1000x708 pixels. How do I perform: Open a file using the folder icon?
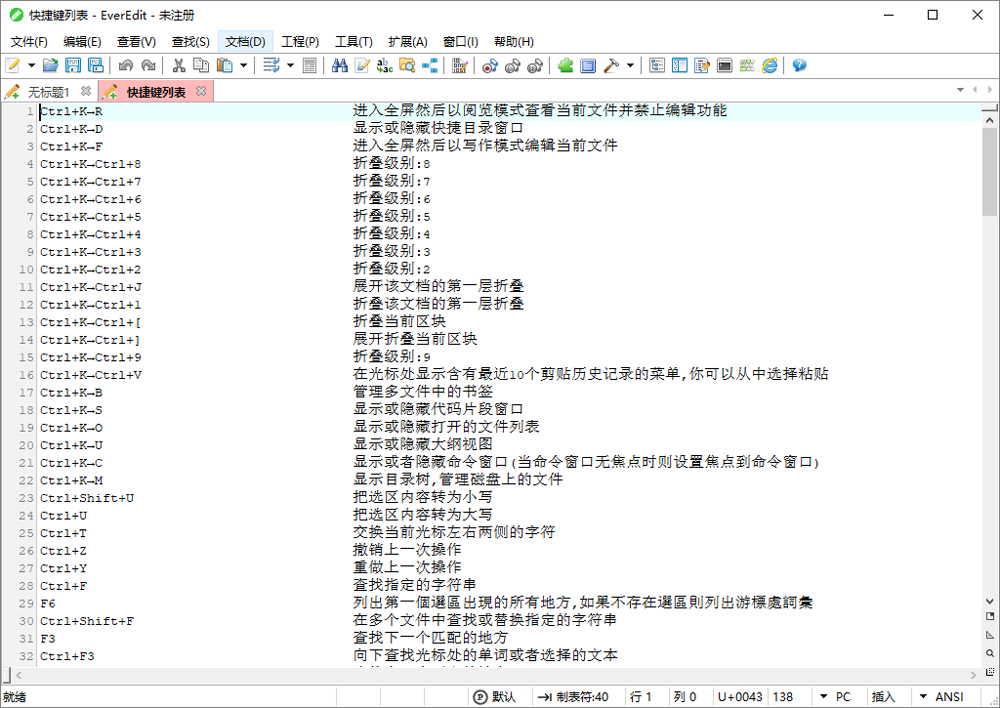click(51, 66)
